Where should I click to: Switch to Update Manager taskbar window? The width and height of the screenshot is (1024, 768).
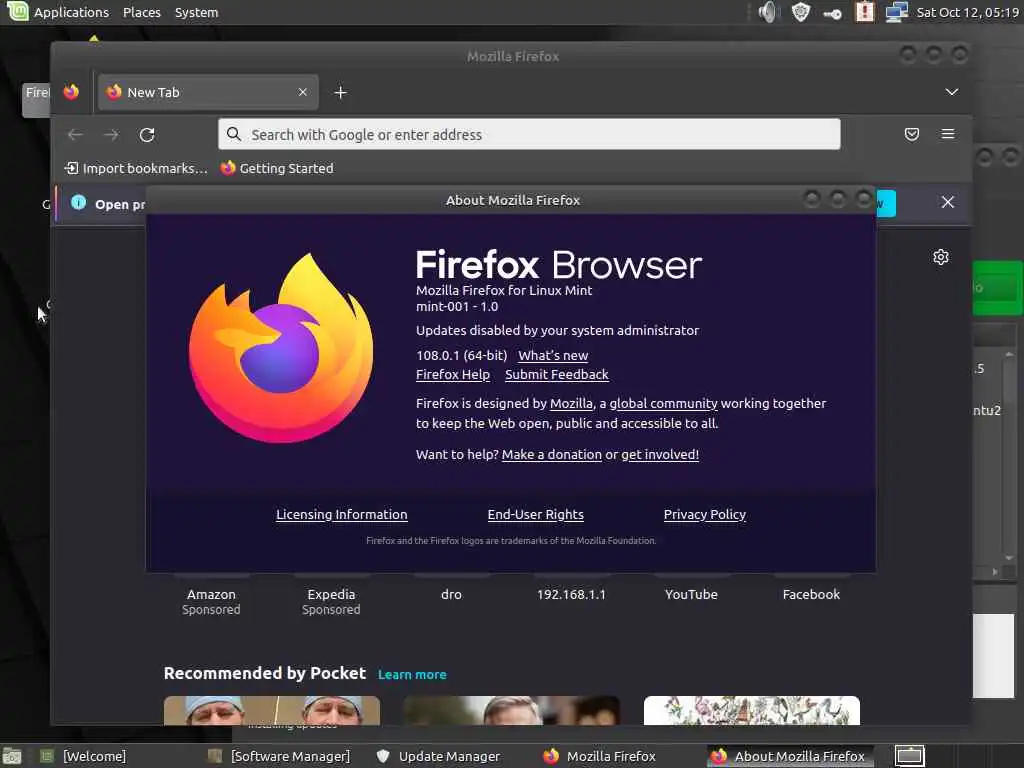pos(438,756)
